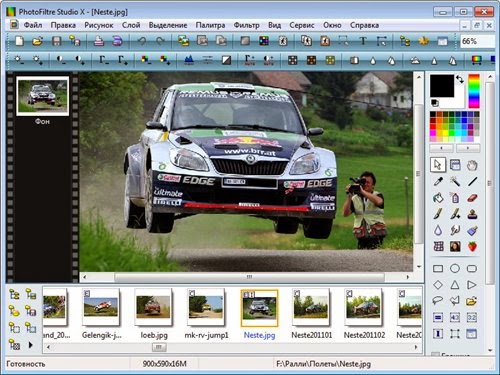This screenshot has width=500, height=375.
Task: Click the increase brightness icon
Action: pos(38,60)
